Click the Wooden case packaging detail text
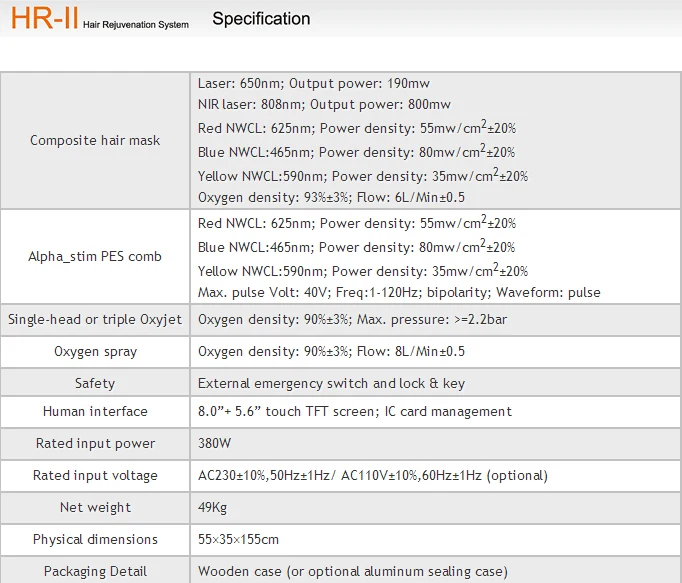Image resolution: width=682 pixels, height=583 pixels. pyautogui.click(x=353, y=571)
